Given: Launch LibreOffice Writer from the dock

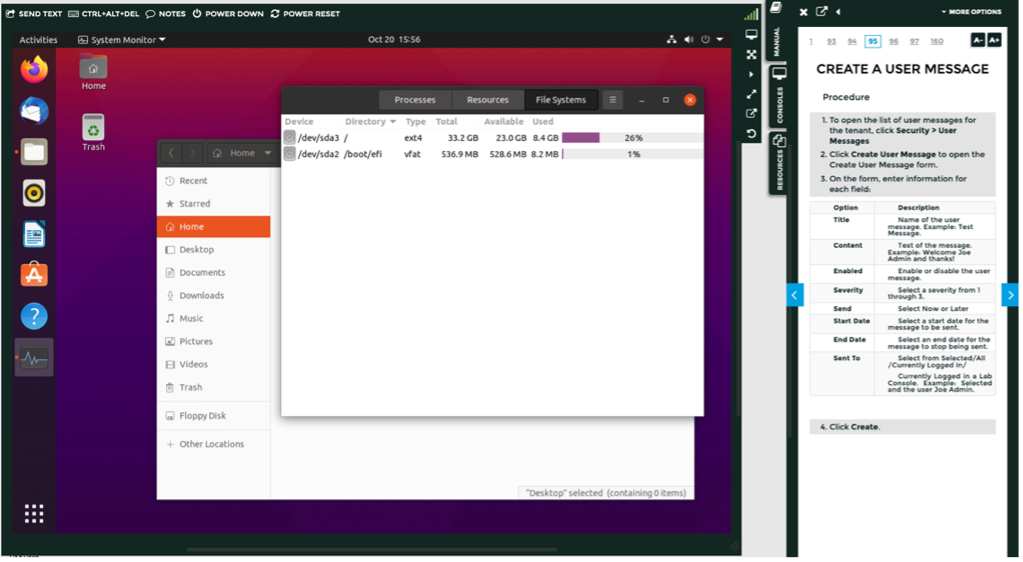Looking at the screenshot, I should click(34, 234).
